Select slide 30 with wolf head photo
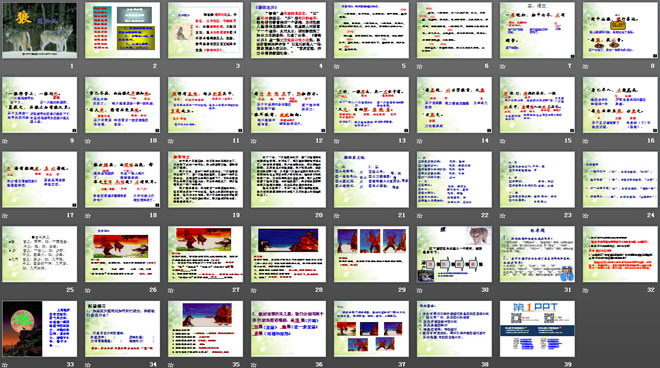Image resolution: width=660 pixels, height=368 pixels. pyautogui.click(x=454, y=254)
